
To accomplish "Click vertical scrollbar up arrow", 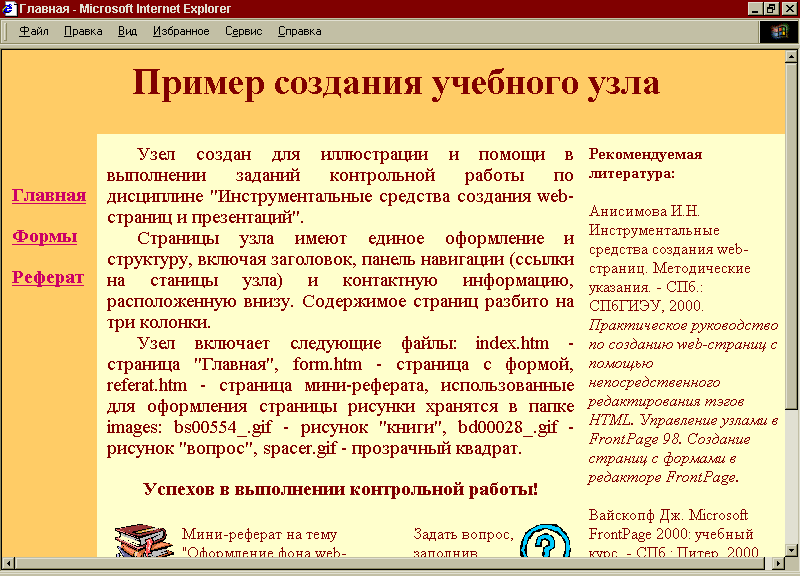I will [791, 56].
